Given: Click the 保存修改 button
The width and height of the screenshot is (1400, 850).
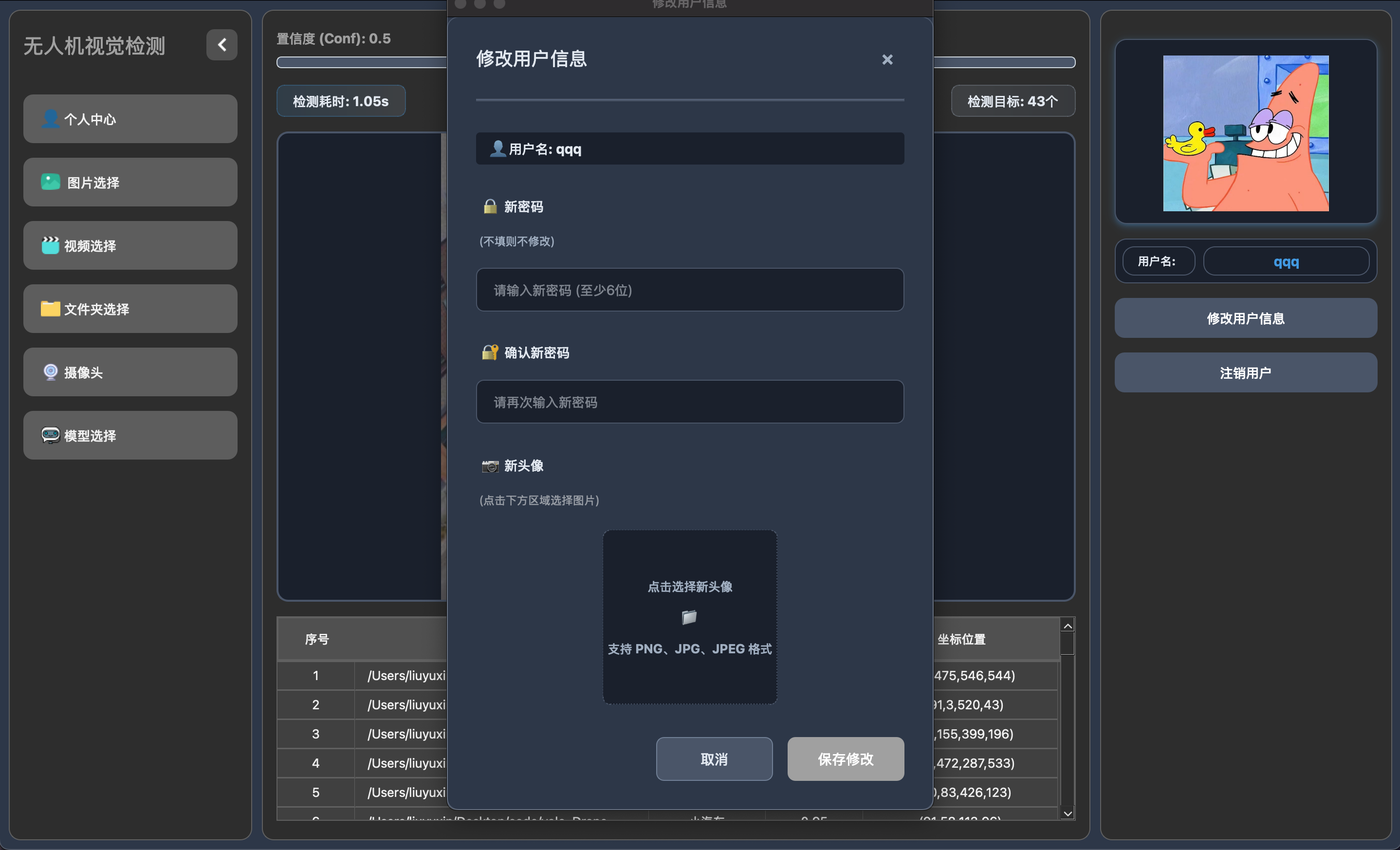Looking at the screenshot, I should click(845, 758).
